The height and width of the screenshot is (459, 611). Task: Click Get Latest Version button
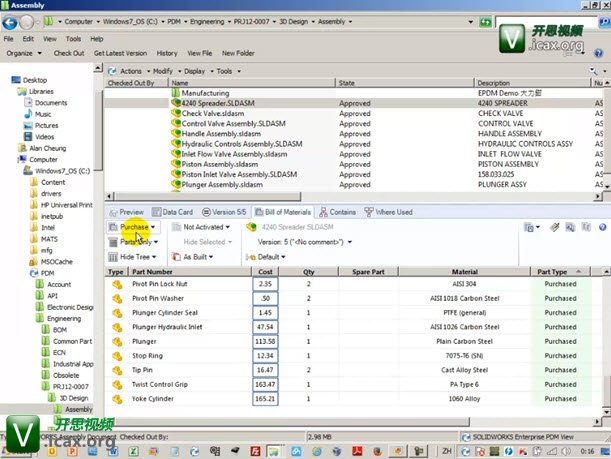(121, 53)
